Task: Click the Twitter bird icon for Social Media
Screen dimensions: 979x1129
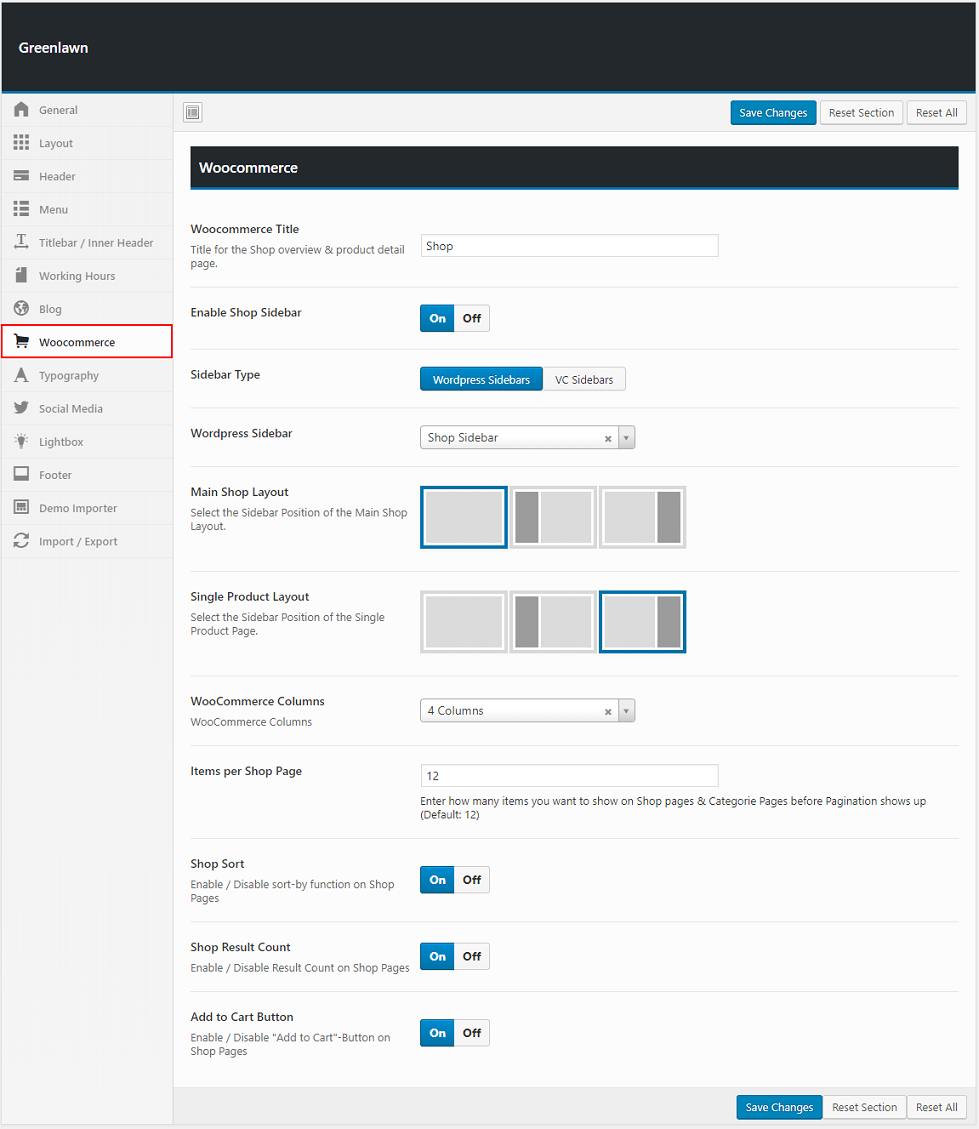Action: [x=21, y=408]
